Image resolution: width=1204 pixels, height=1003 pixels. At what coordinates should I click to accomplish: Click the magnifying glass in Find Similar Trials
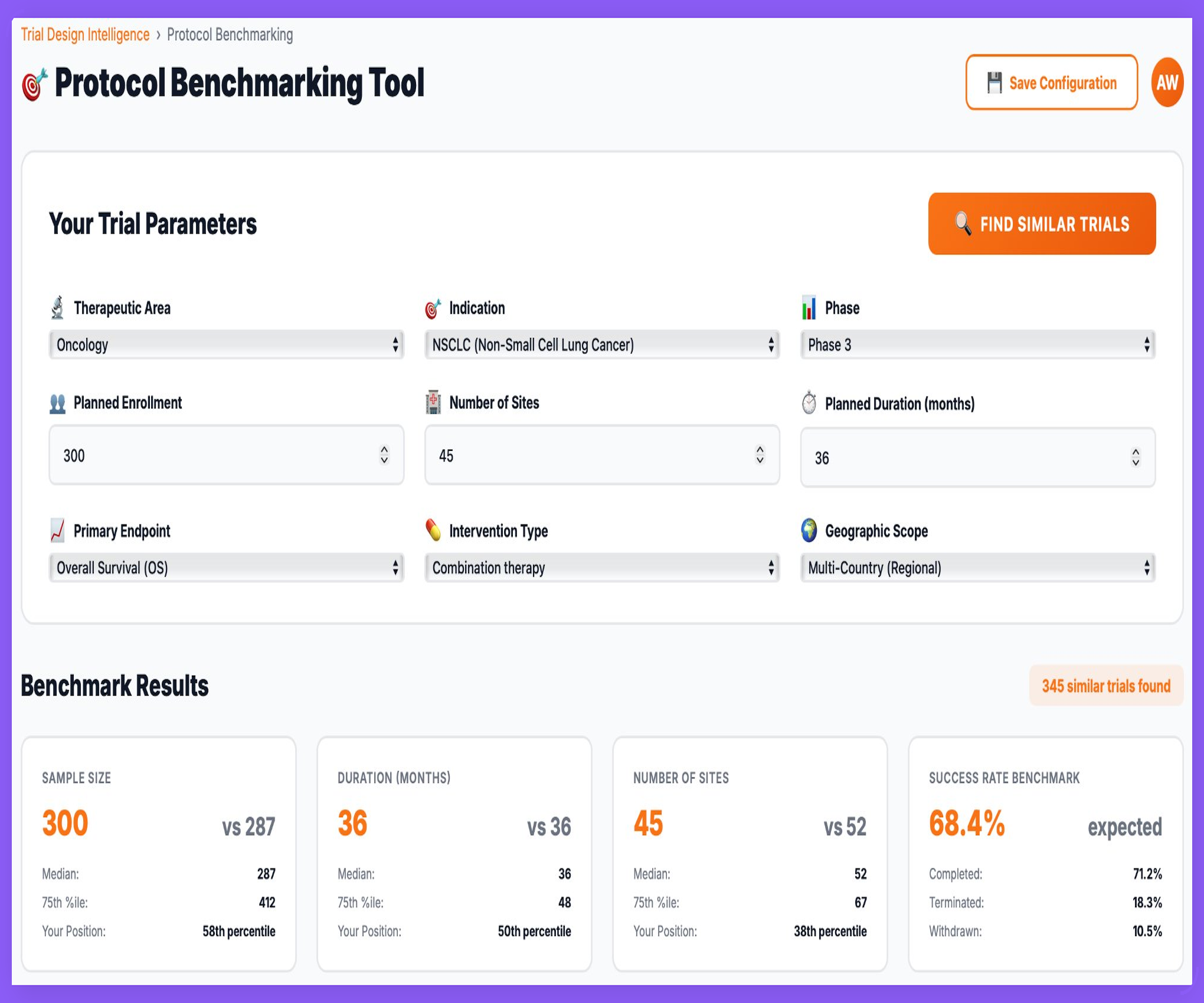(964, 224)
